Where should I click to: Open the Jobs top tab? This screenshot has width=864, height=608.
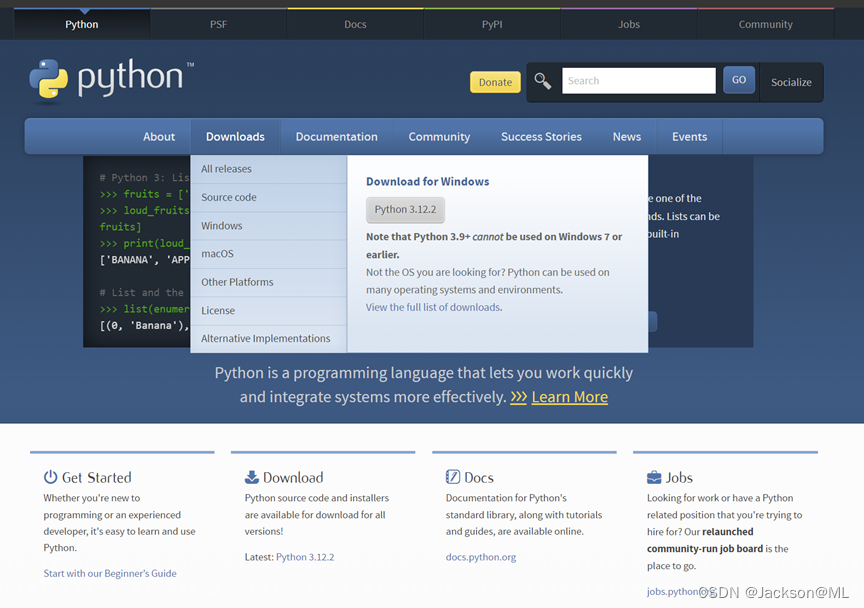[x=629, y=24]
